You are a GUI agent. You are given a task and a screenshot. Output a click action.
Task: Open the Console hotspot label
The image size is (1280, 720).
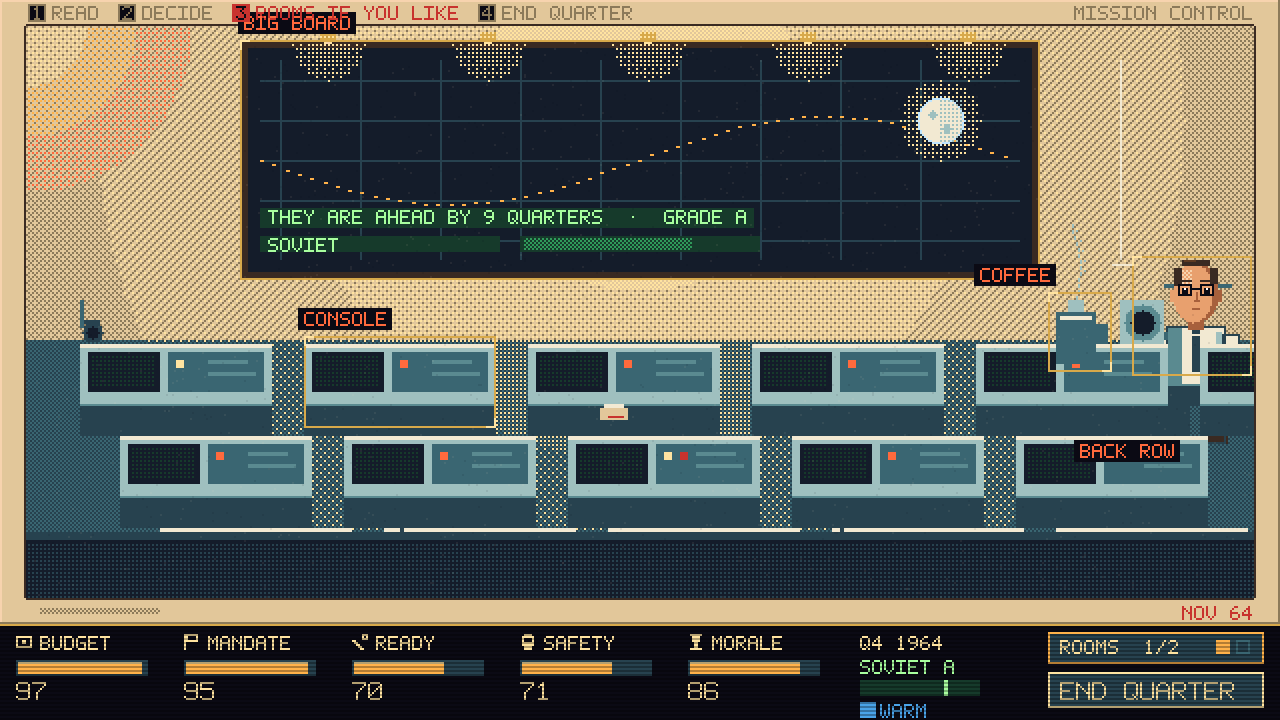click(344, 319)
